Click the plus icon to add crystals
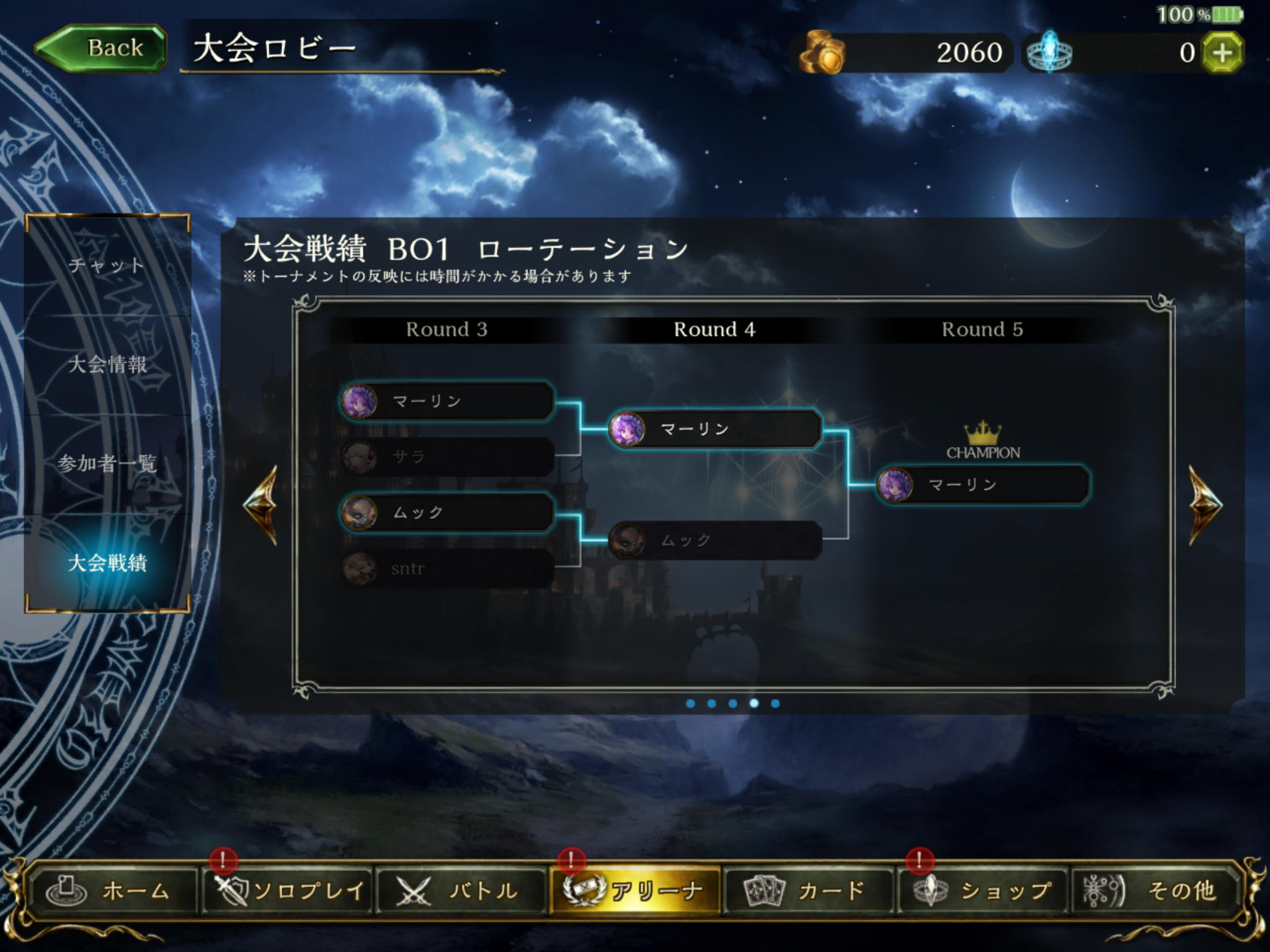Image resolution: width=1270 pixels, height=952 pixels. pos(1222,53)
